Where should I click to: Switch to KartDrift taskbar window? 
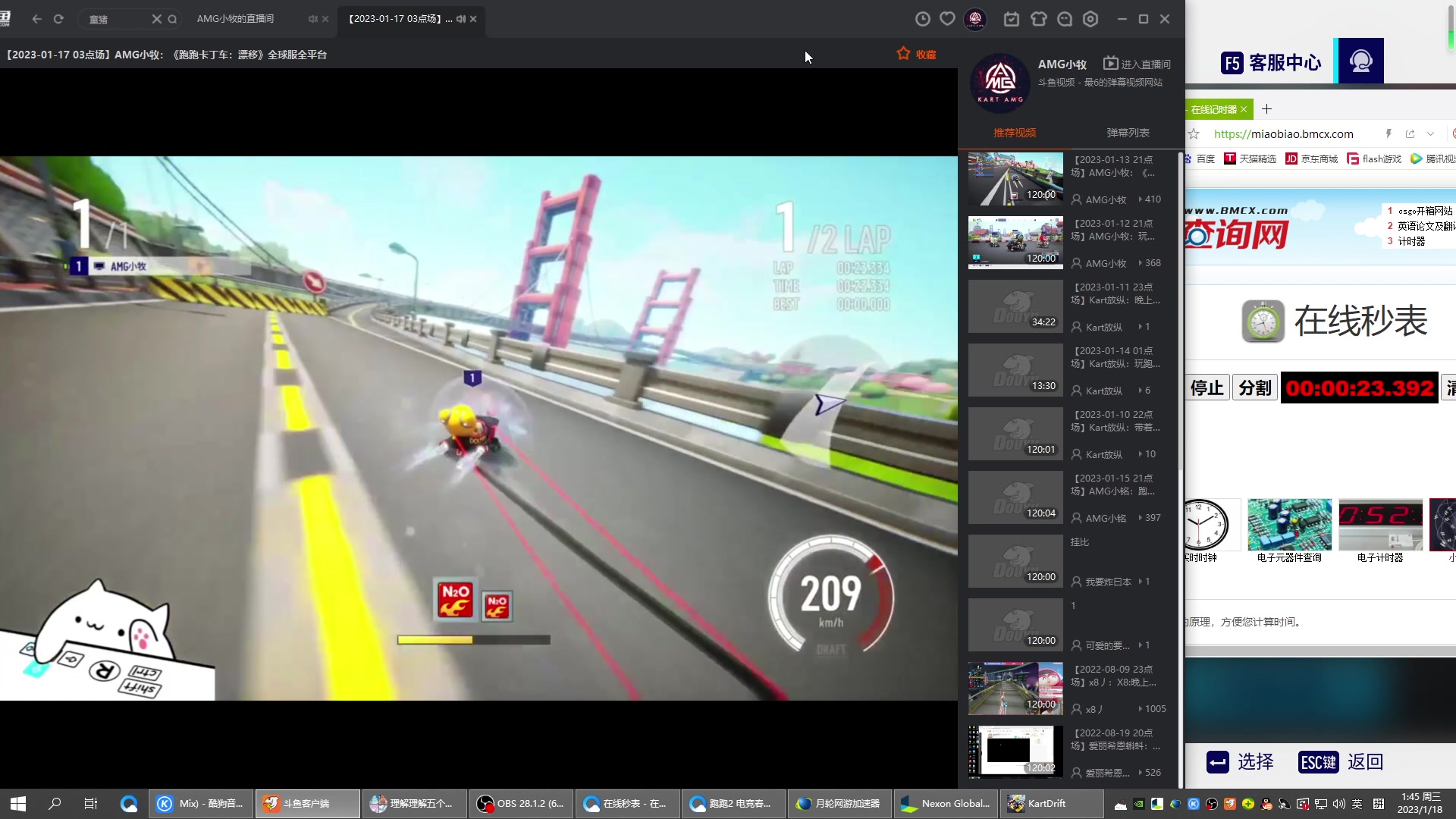click(x=1052, y=803)
